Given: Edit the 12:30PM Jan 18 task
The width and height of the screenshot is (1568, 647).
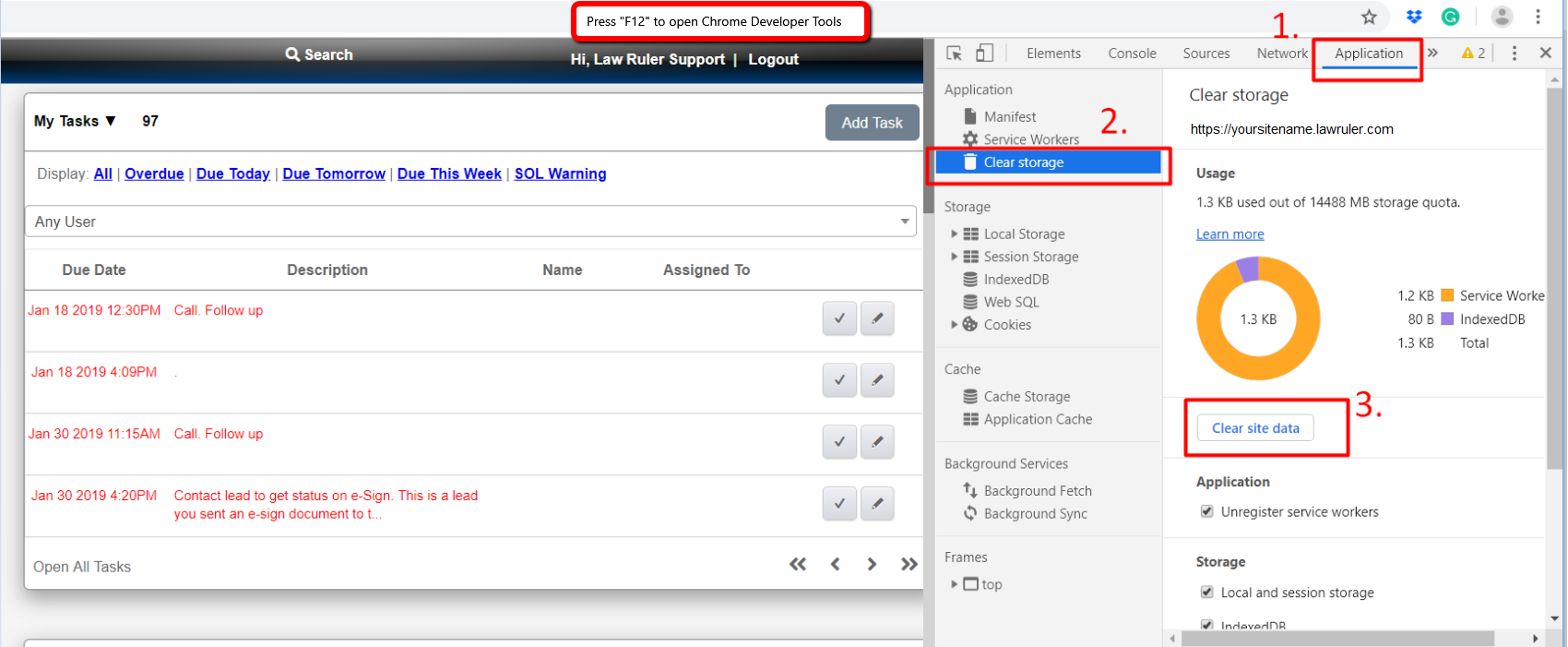Looking at the screenshot, I should click(877, 318).
